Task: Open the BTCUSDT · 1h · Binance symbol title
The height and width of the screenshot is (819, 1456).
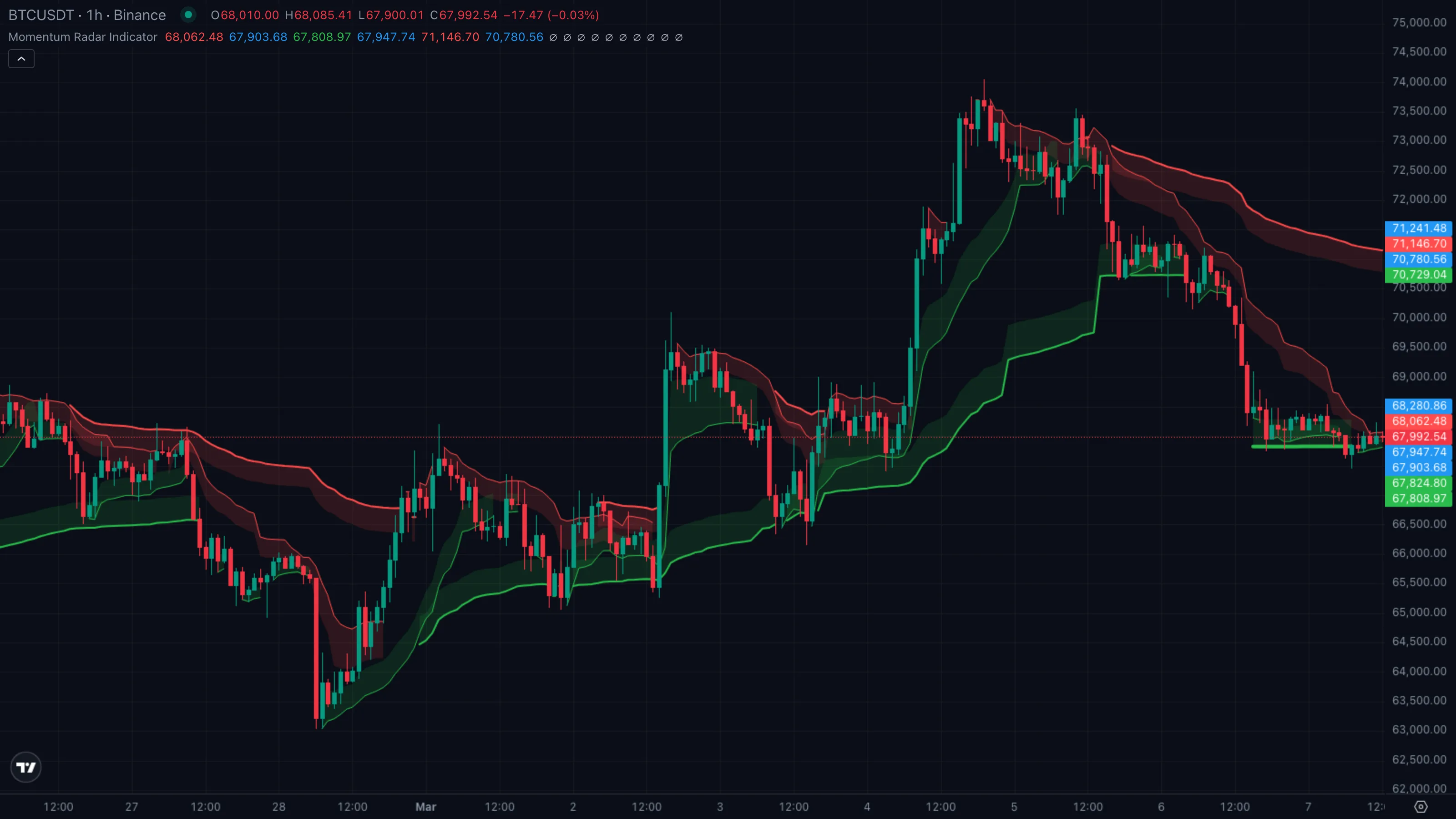Action: click(87, 15)
